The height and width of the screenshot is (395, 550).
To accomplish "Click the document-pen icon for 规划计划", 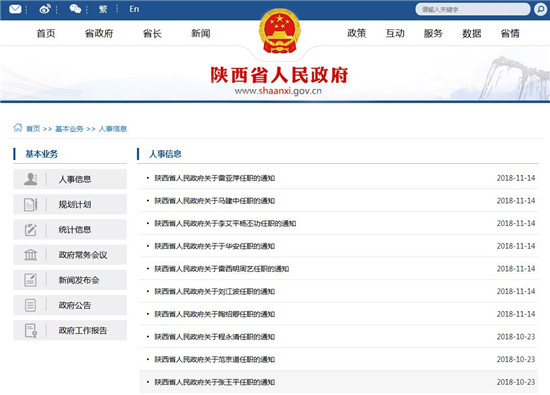I will (x=31, y=205).
